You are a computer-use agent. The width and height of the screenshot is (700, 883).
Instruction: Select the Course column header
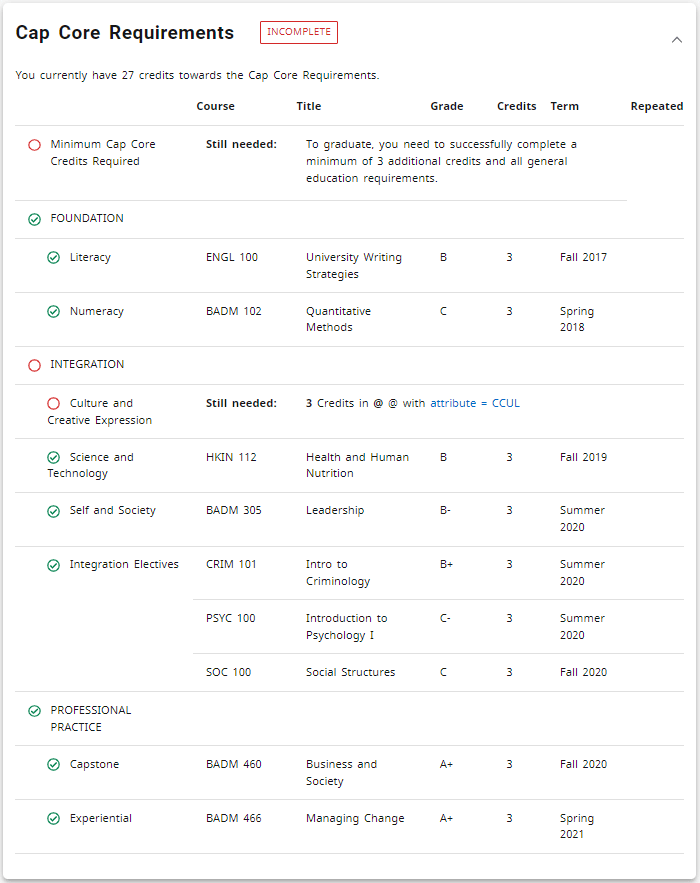coord(215,106)
